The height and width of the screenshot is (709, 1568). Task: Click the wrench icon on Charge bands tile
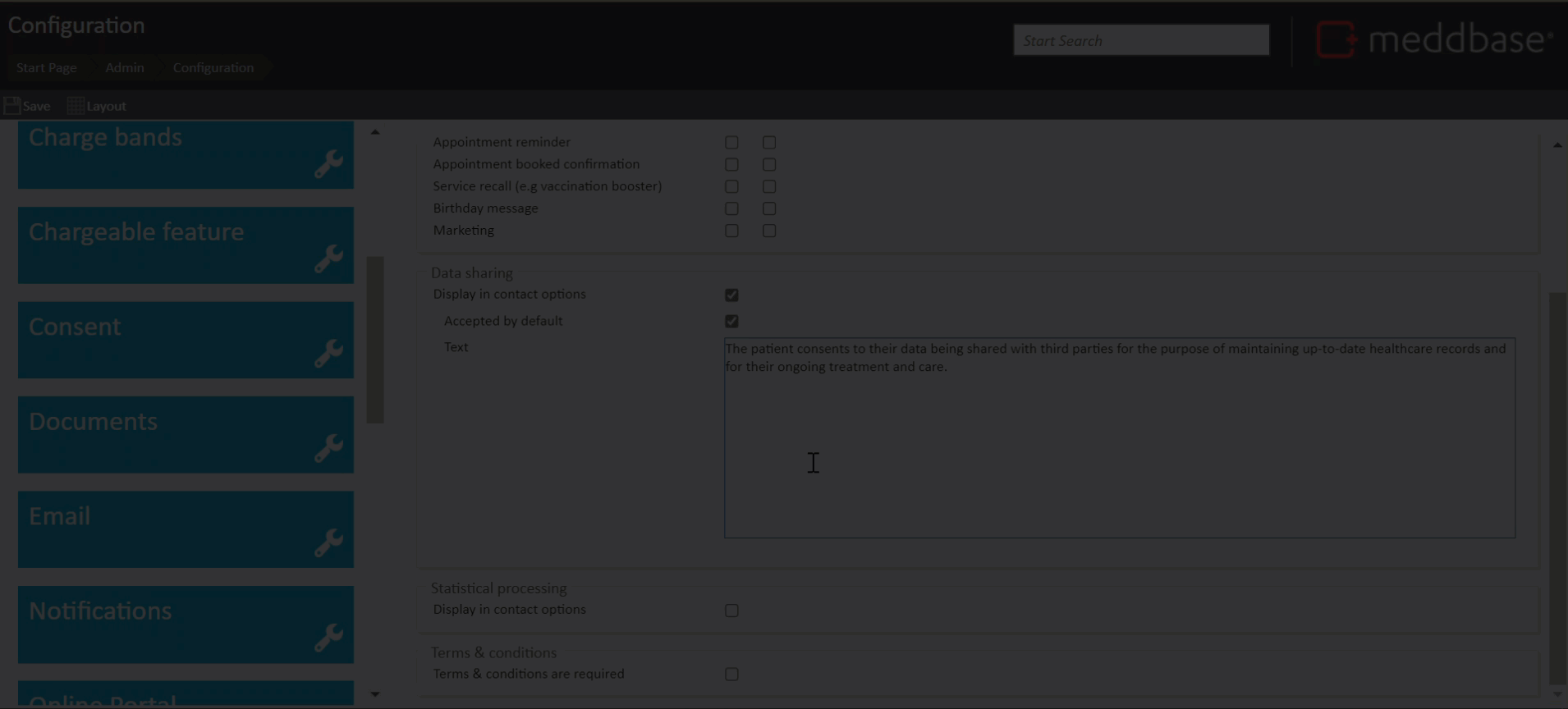coord(328,164)
